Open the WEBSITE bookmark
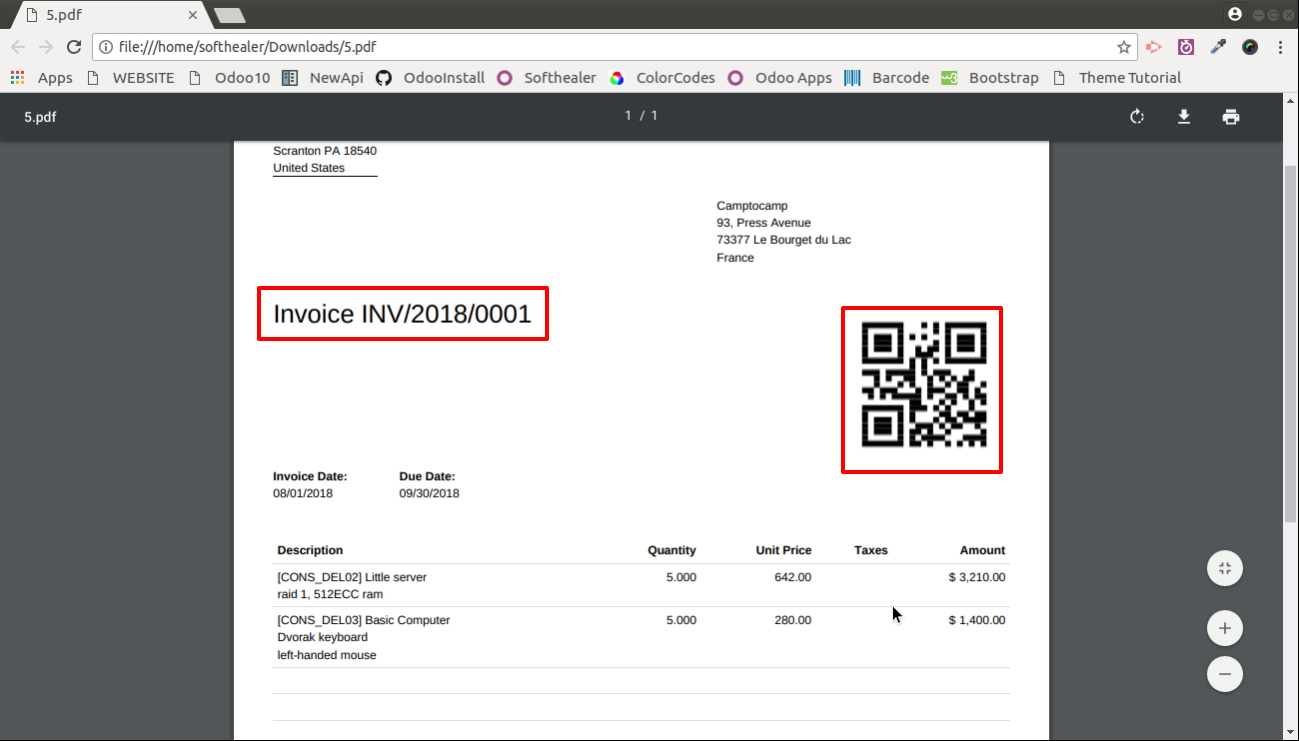 tap(131, 78)
